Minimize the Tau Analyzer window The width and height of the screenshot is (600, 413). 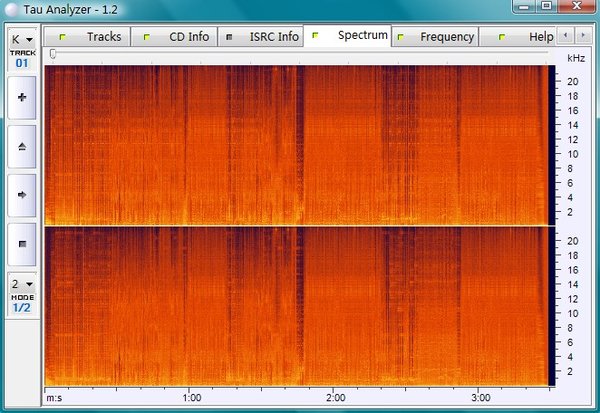click(x=525, y=7)
